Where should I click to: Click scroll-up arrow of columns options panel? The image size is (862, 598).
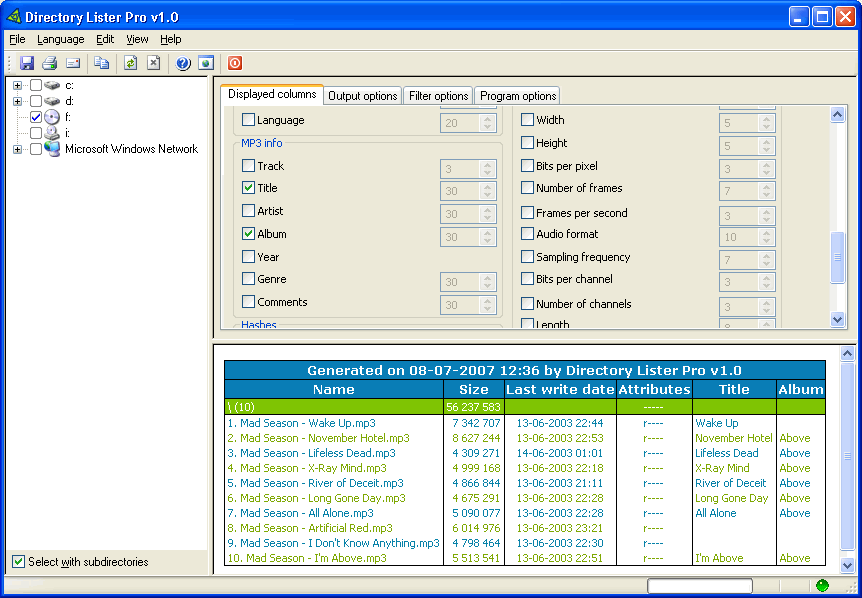[x=837, y=114]
